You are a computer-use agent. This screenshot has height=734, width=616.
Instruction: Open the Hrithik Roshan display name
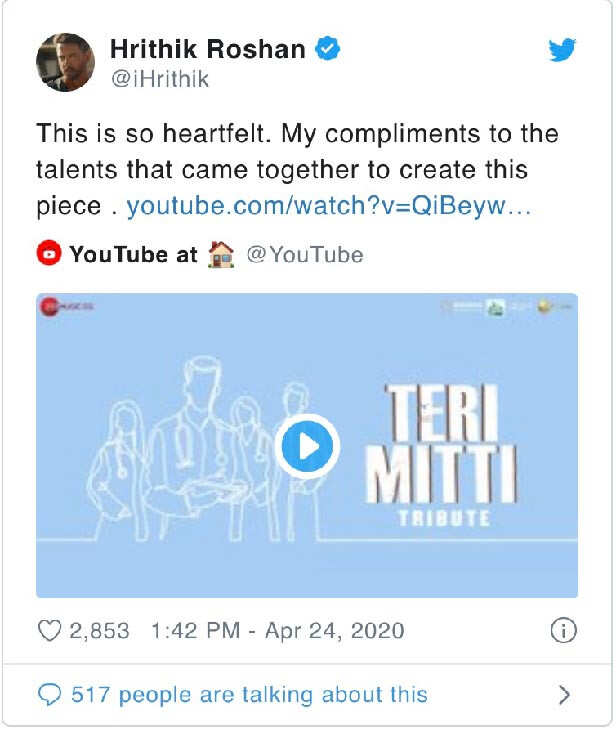coord(207,48)
